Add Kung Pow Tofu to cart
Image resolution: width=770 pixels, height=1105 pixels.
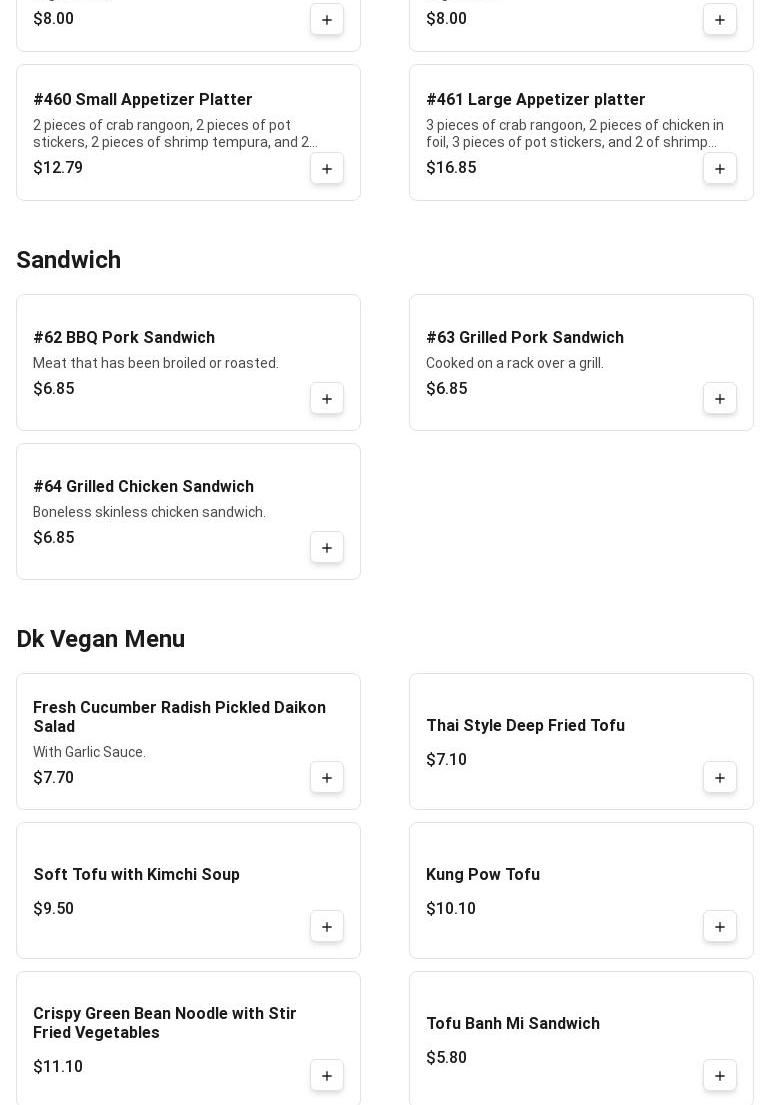720,926
